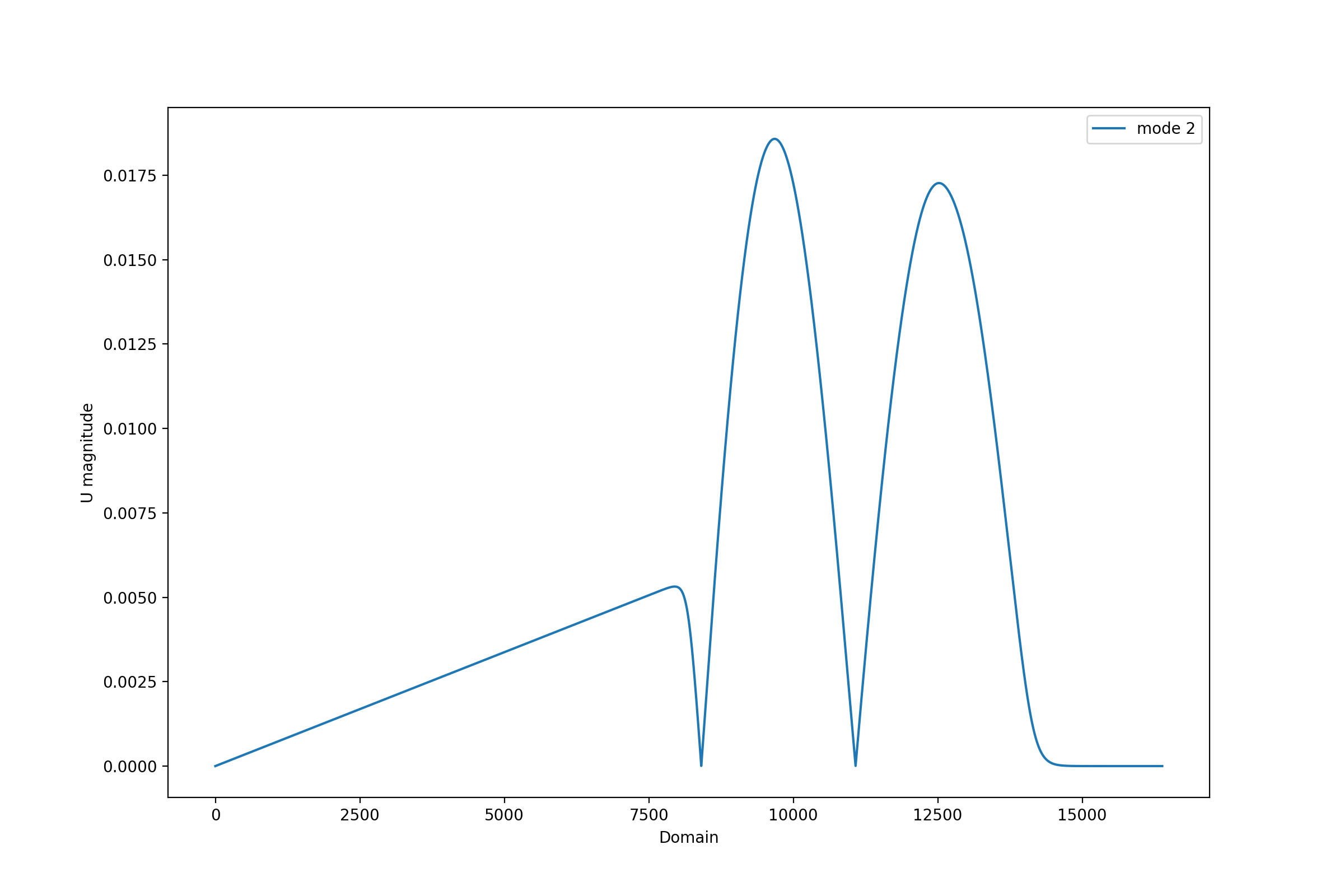The height and width of the screenshot is (896, 1344).
Task: Click the y-axis tick label 0.0100
Action: click(x=130, y=429)
